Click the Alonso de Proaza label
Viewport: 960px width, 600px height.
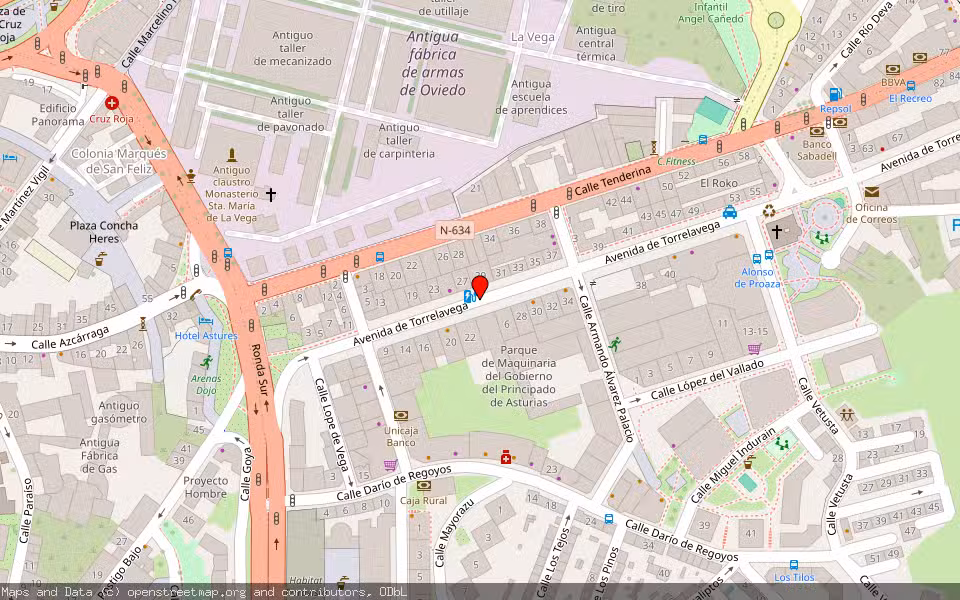[757, 277]
